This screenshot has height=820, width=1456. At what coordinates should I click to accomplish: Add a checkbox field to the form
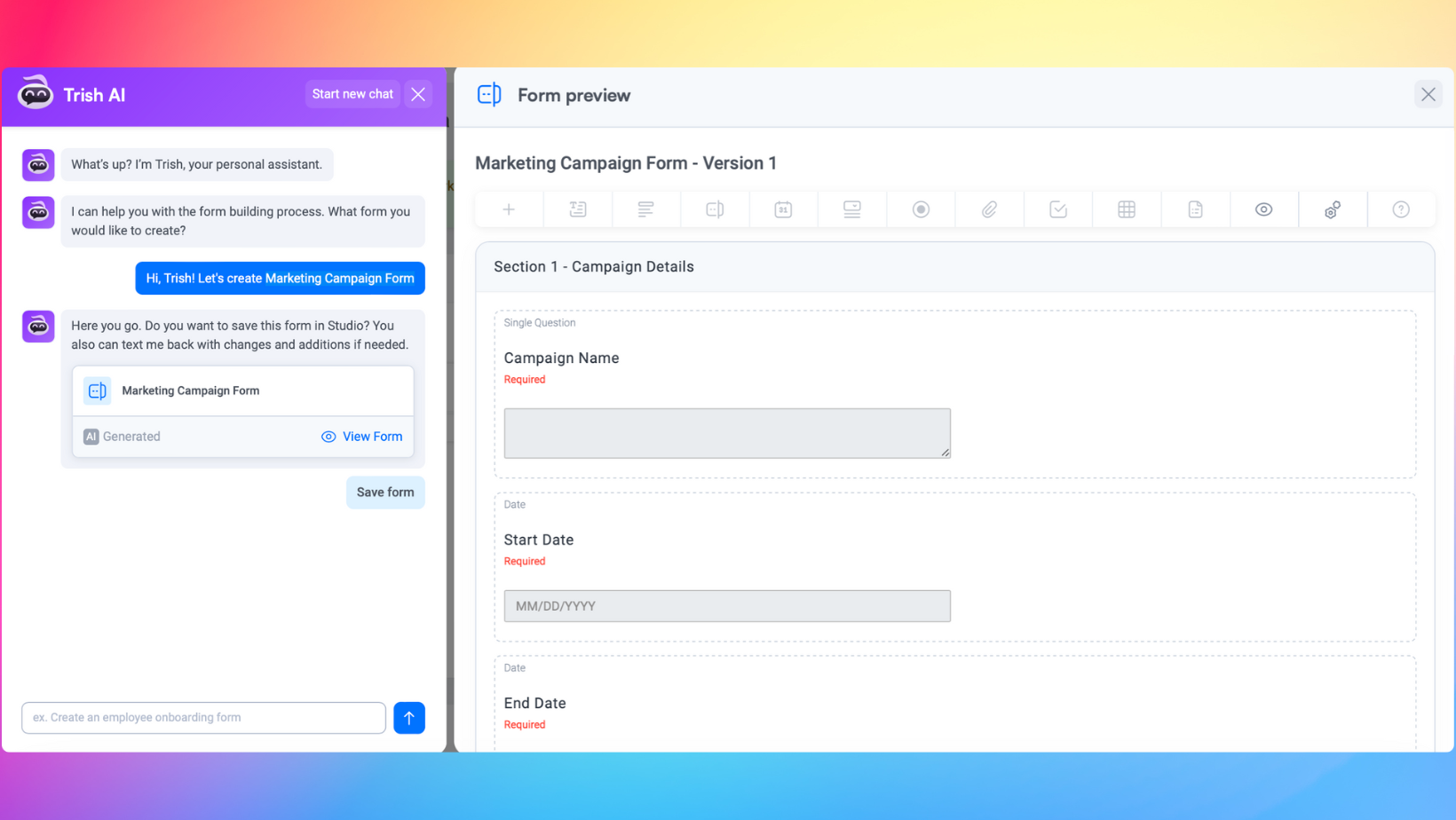coord(1057,209)
